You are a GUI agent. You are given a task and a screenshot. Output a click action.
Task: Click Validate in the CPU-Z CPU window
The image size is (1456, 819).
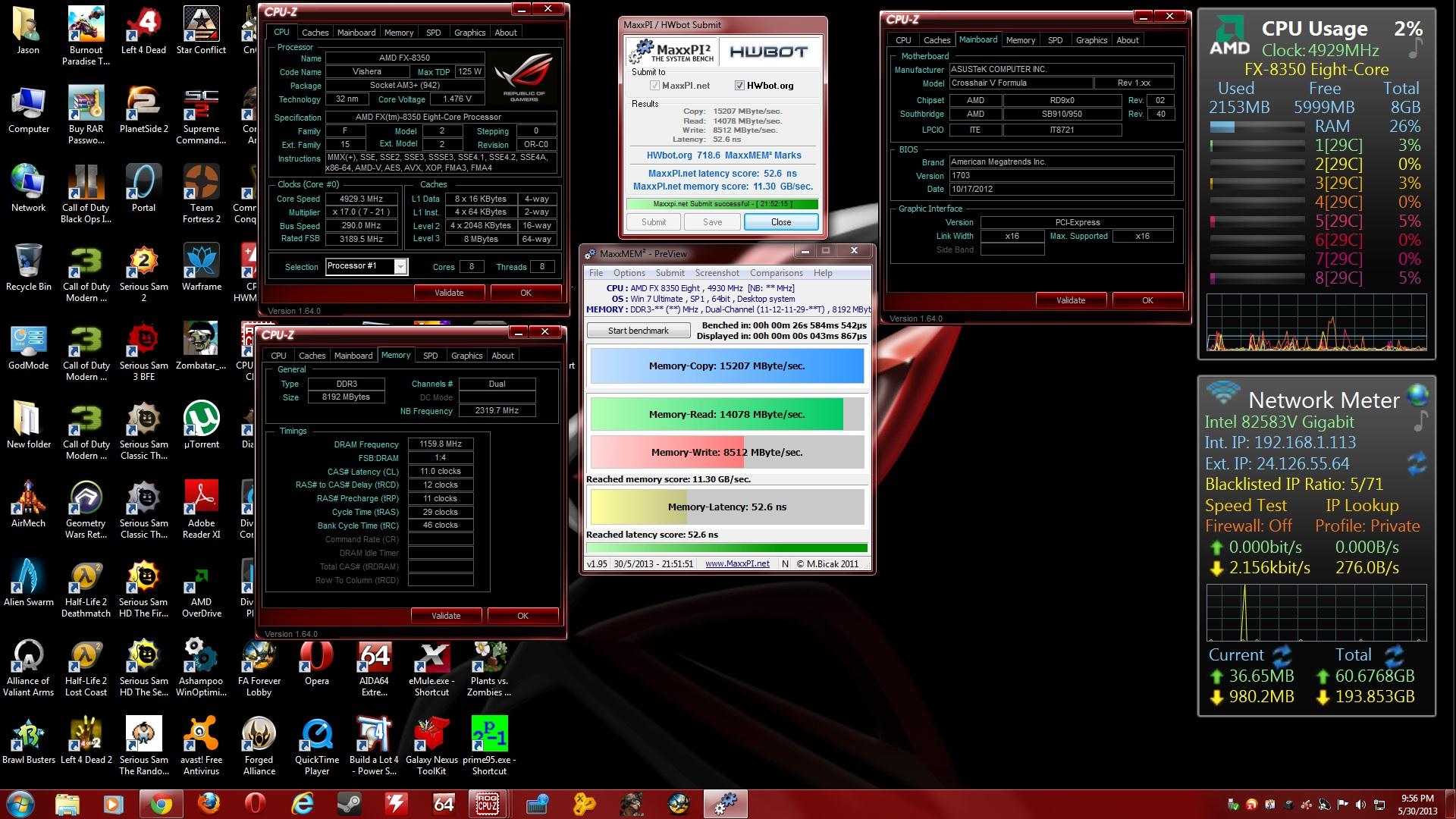pyautogui.click(x=449, y=293)
